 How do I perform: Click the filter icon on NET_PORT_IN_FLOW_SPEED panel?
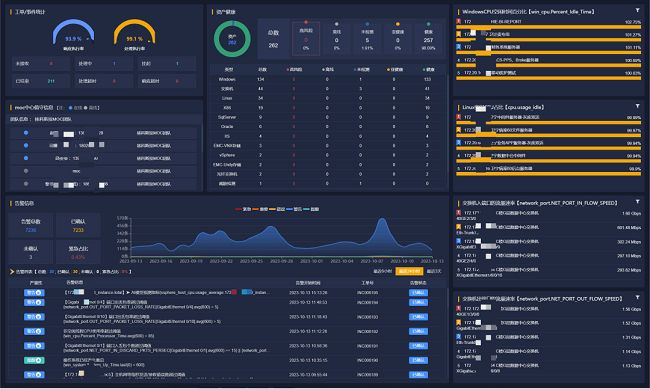(638, 202)
